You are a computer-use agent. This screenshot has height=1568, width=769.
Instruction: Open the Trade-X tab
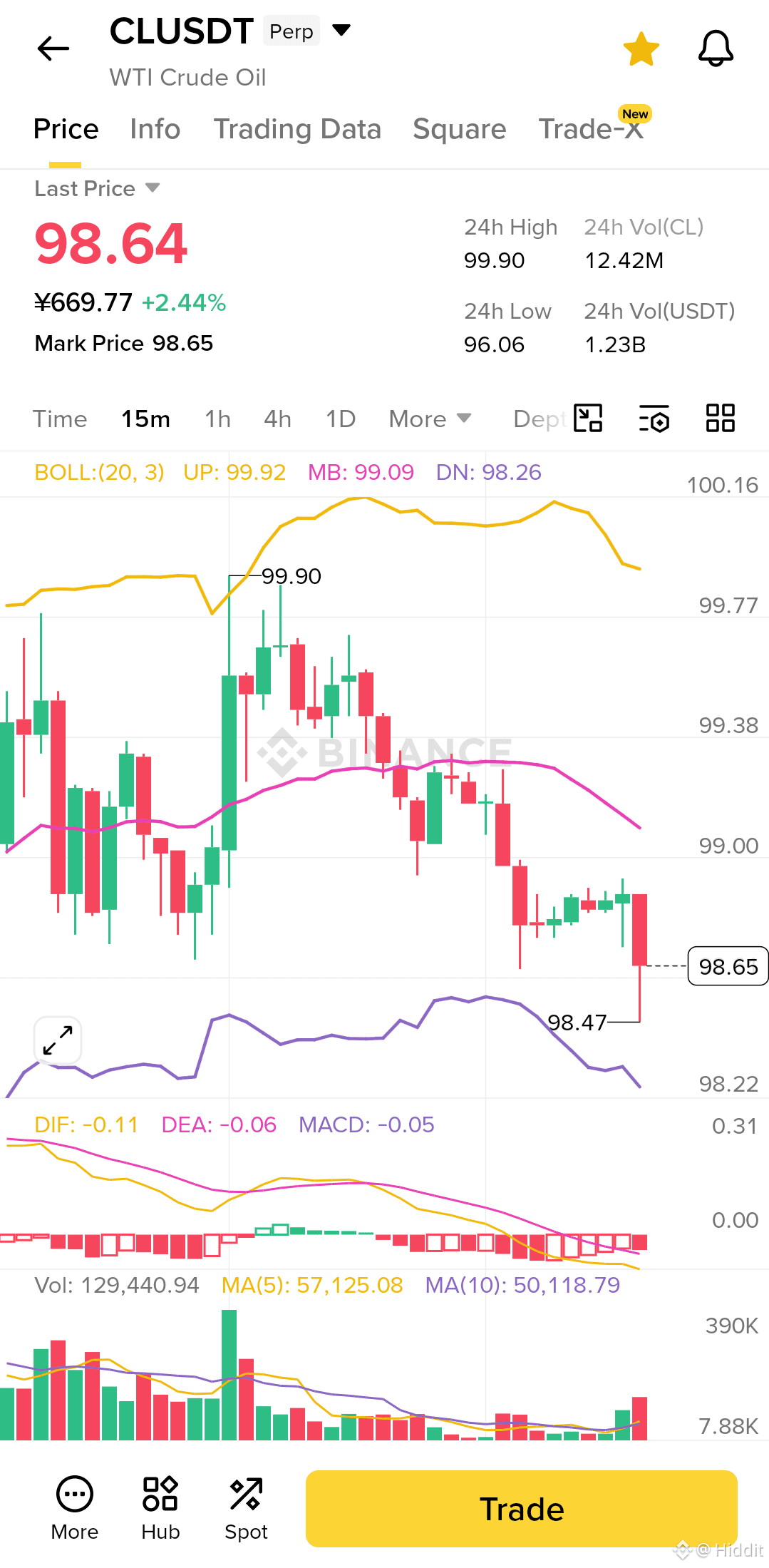[591, 129]
